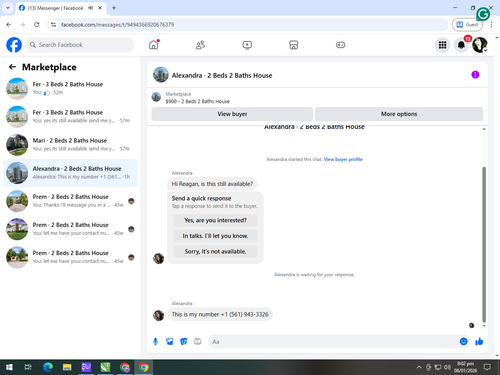
Task: Open the Video (Watch) icon
Action: [247, 45]
